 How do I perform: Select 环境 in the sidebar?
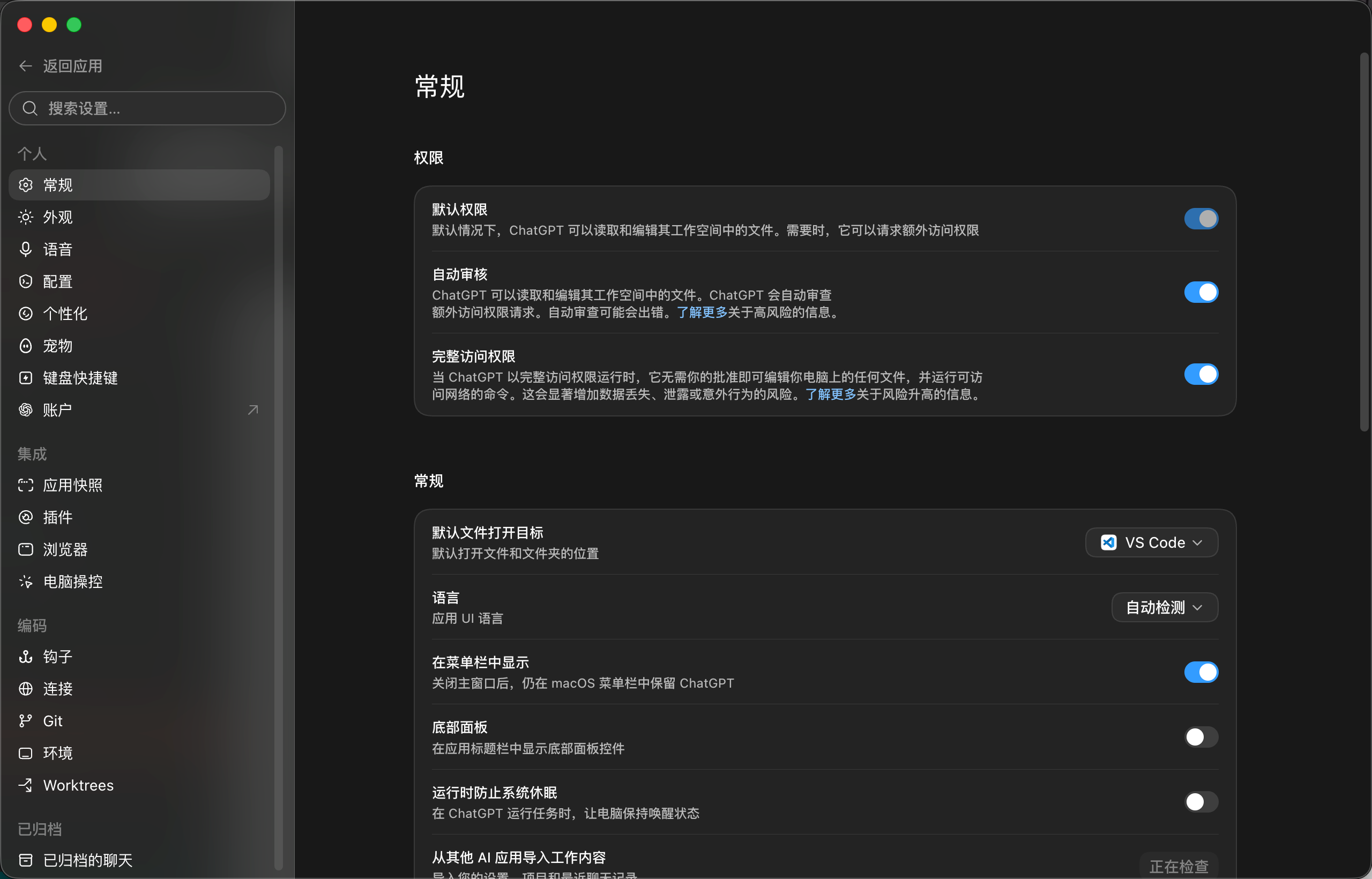[x=139, y=754]
